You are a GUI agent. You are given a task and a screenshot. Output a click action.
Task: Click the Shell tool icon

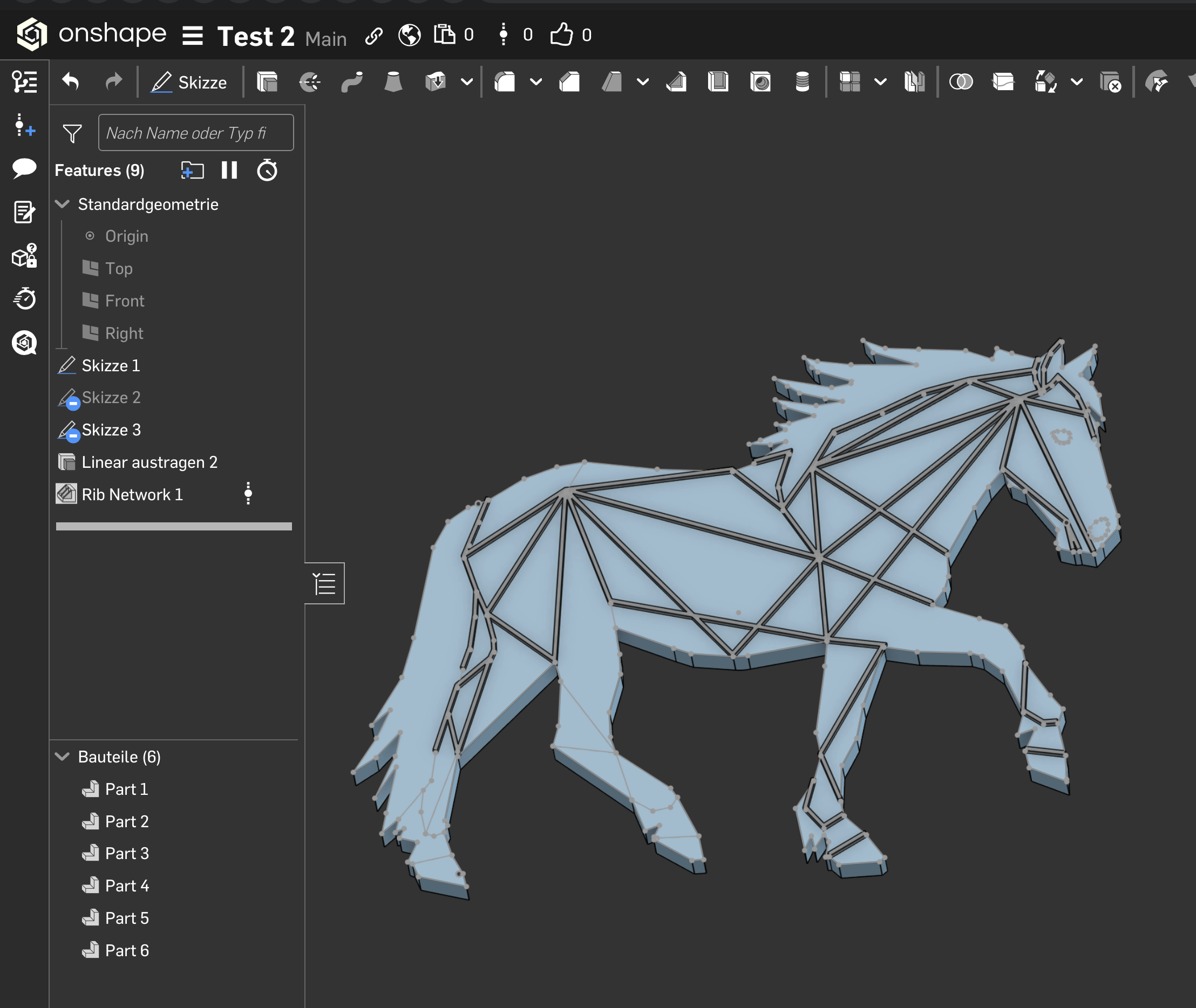(718, 82)
